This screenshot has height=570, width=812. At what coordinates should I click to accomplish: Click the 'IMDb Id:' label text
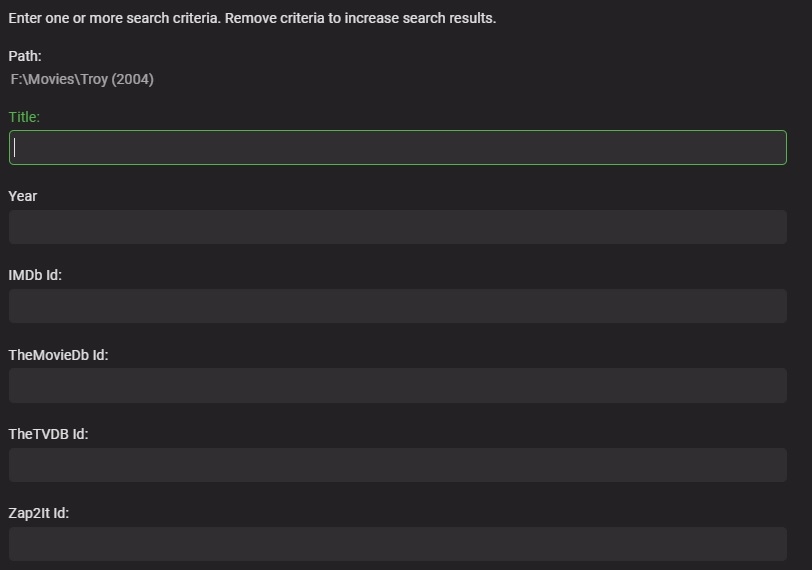[x=35, y=275]
